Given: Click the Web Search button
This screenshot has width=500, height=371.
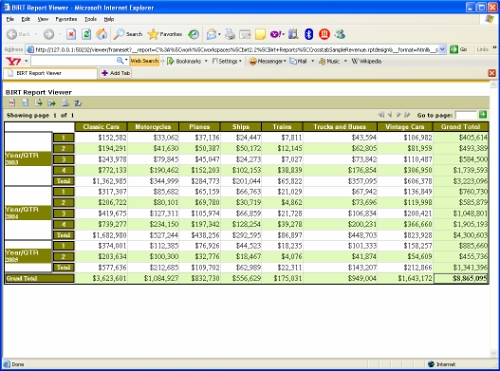Looking at the screenshot, I should coord(144,61).
